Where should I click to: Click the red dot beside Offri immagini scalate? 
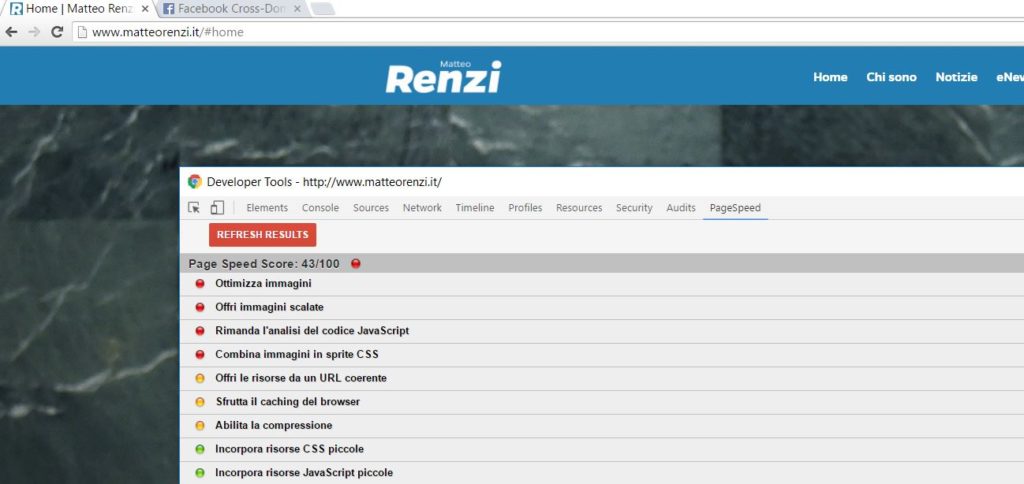200,308
